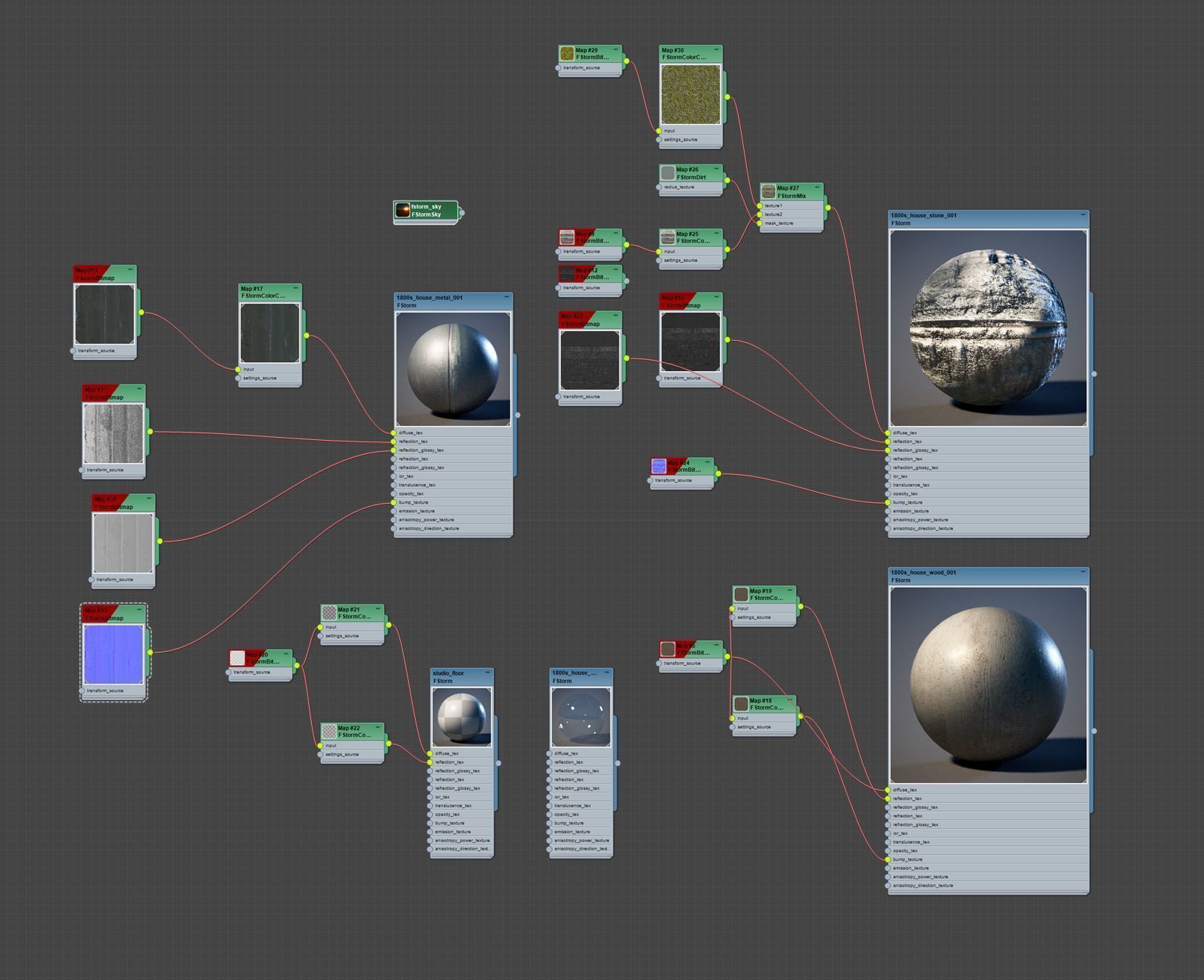Select the stone sphere preview in 1800s_house_stone_001
The height and width of the screenshot is (980, 1204).
coord(988,328)
